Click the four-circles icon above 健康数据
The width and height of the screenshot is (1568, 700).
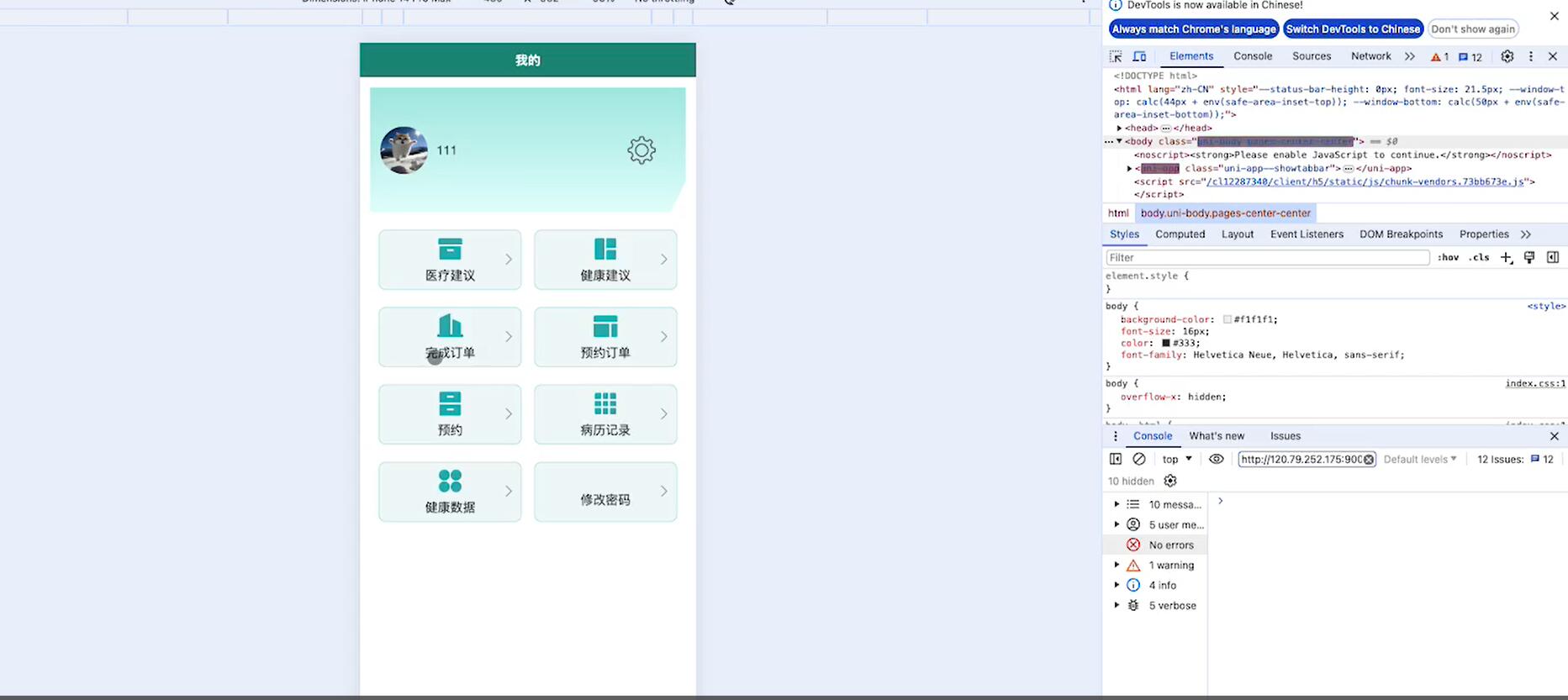pos(450,481)
